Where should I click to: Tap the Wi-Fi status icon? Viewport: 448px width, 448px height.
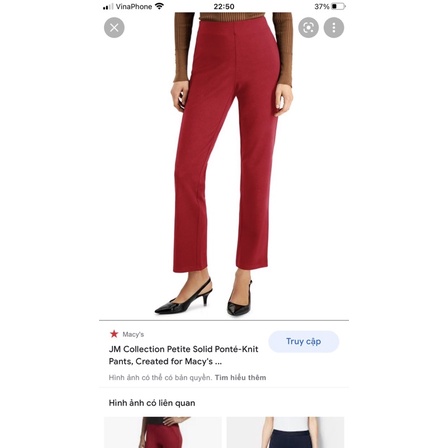point(159,6)
